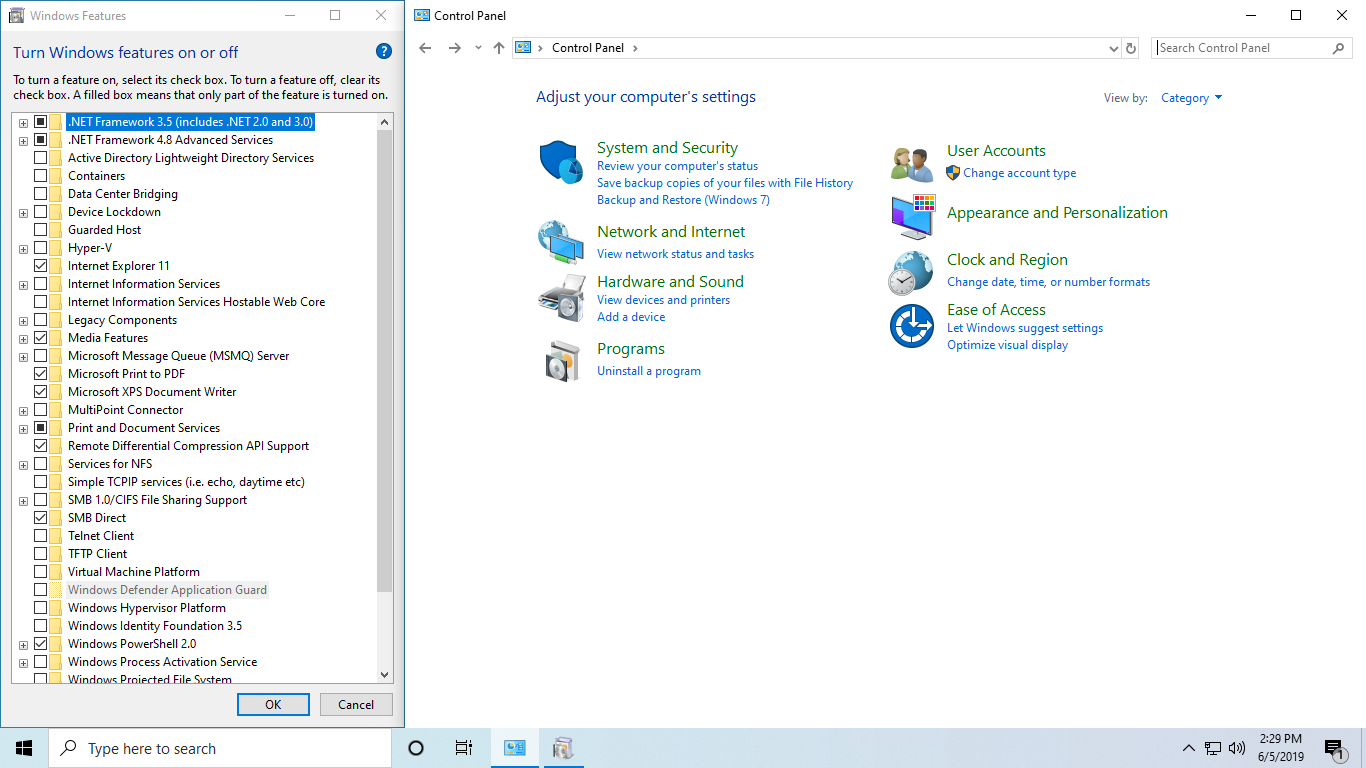The height and width of the screenshot is (768, 1366).
Task: Open the address bar history dropdown
Action: click(x=1114, y=48)
